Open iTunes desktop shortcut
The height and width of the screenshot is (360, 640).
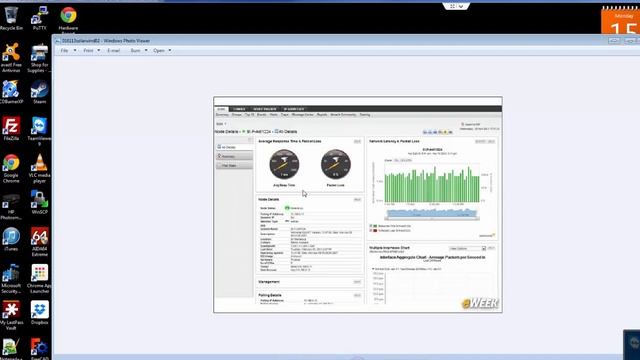point(11,239)
